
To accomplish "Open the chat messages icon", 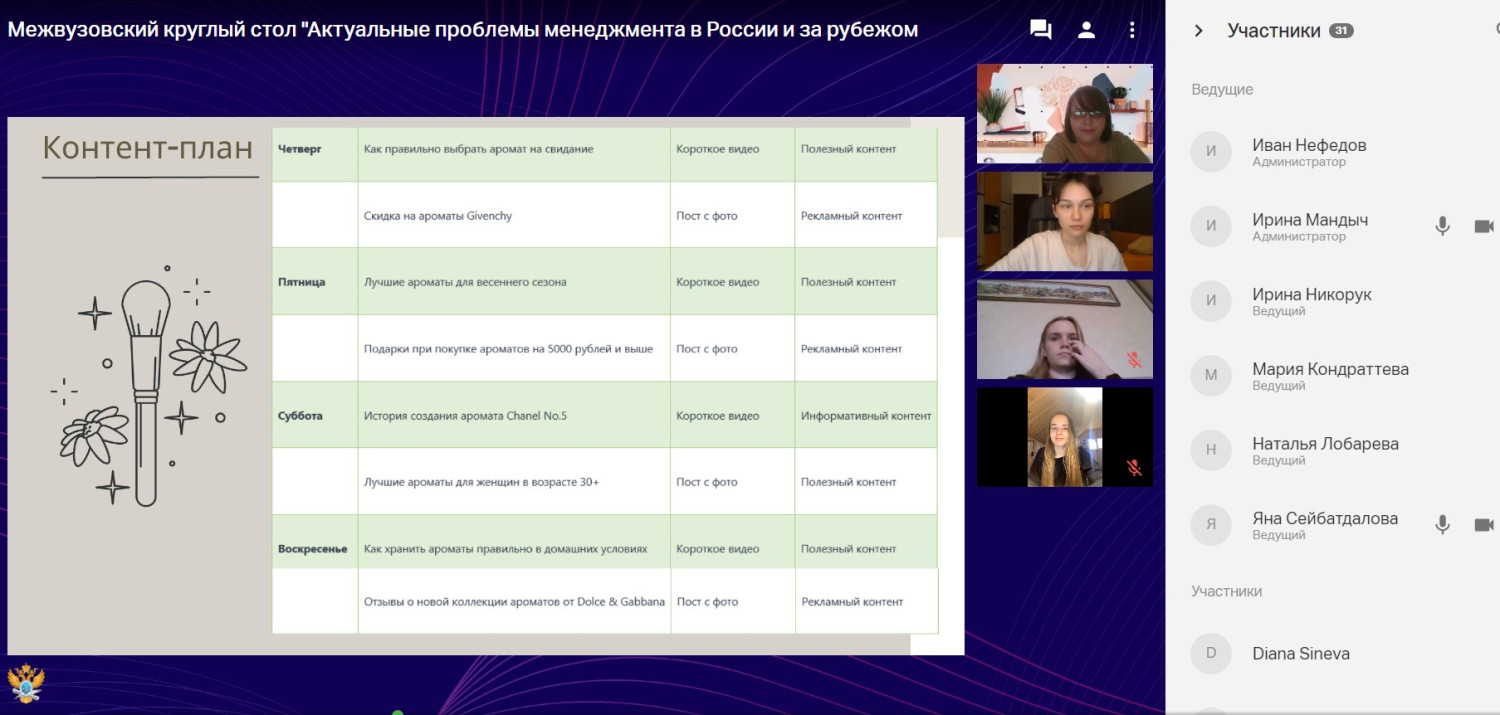I will (x=1041, y=30).
